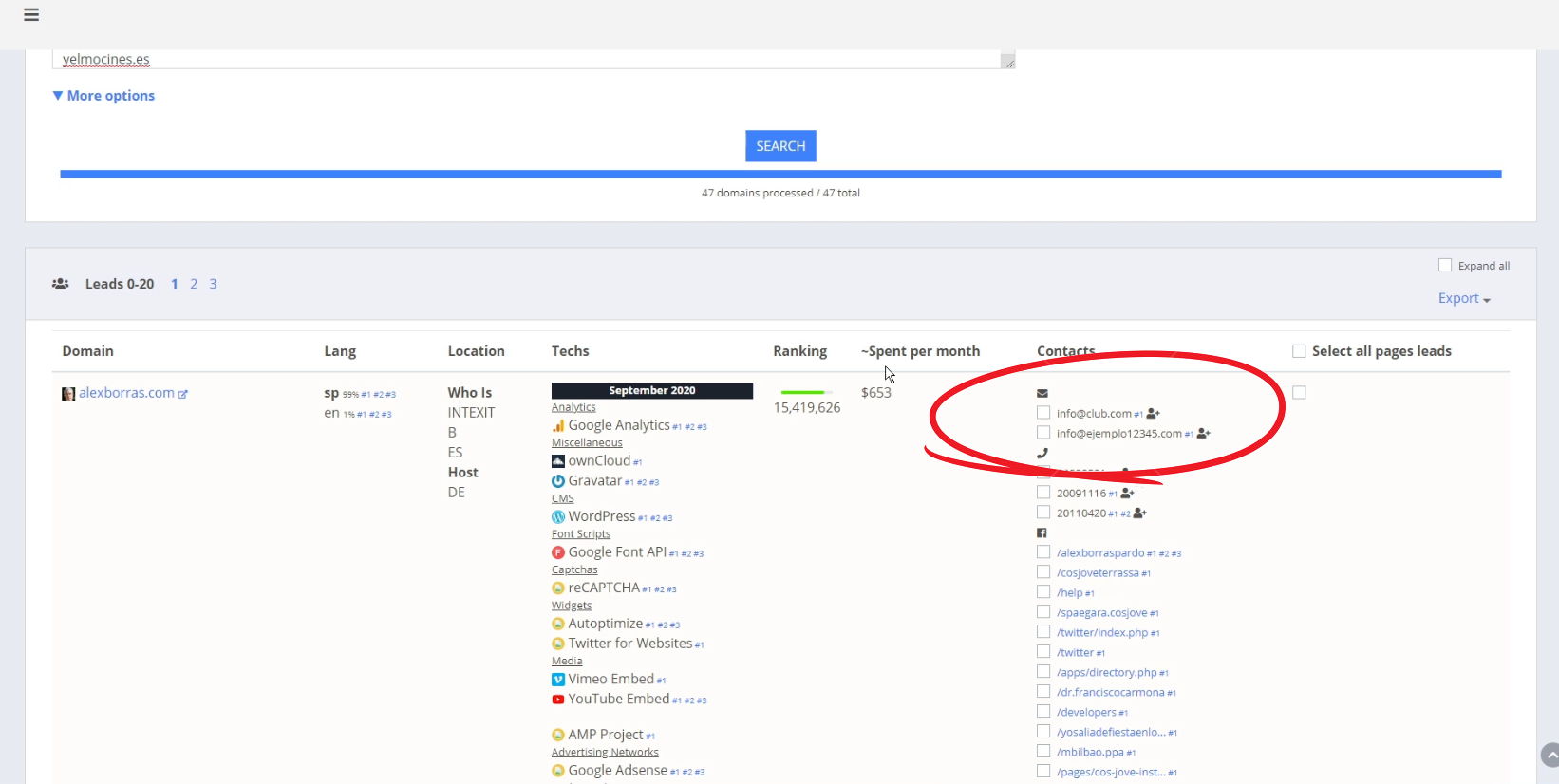Click the domains textarea with yelmocines.es
The height and width of the screenshot is (784, 1559).
(533, 59)
